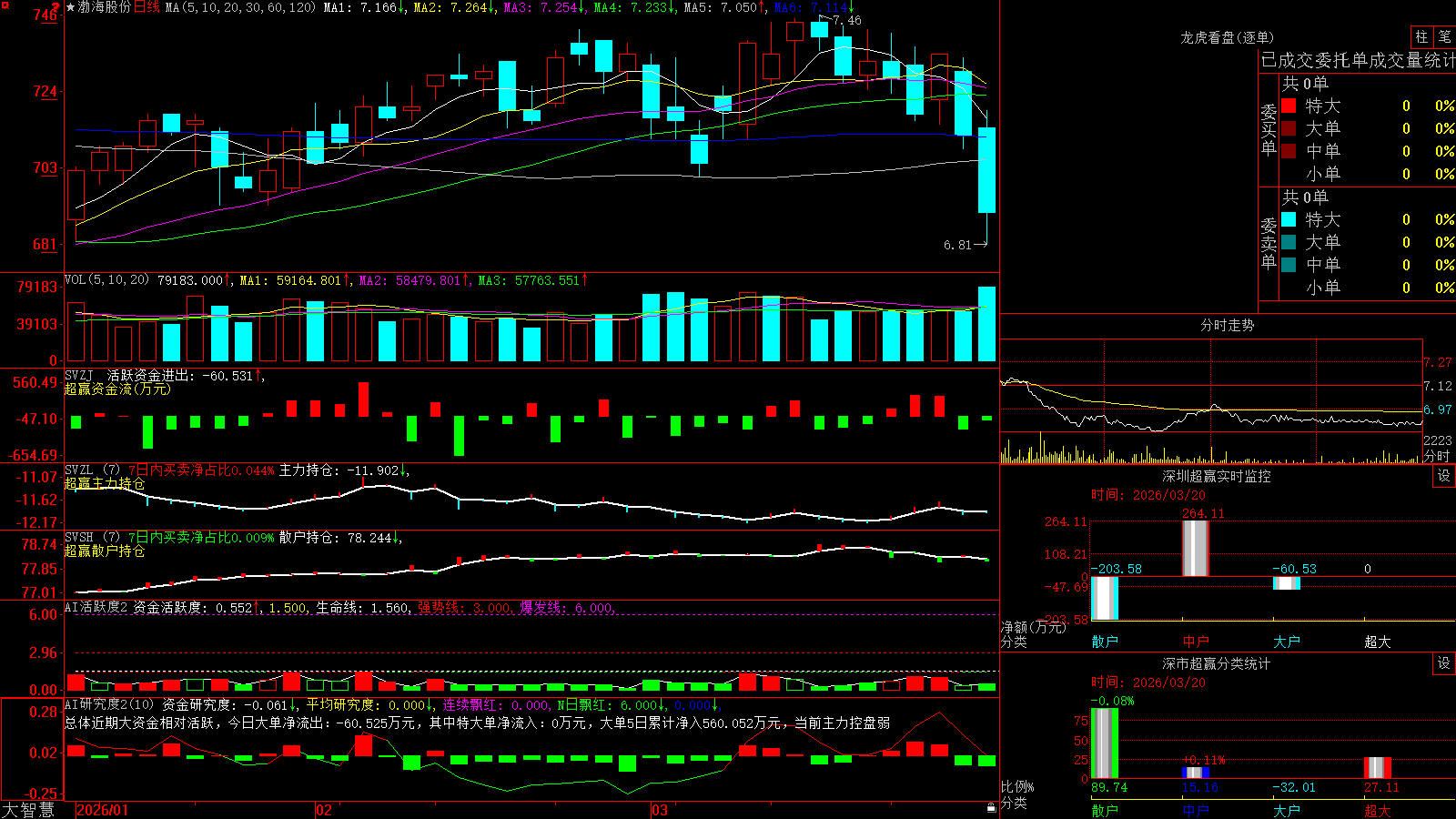This screenshot has height=819, width=1456.
Task: Click the star icon before 渤海股份
Action: point(71,7)
